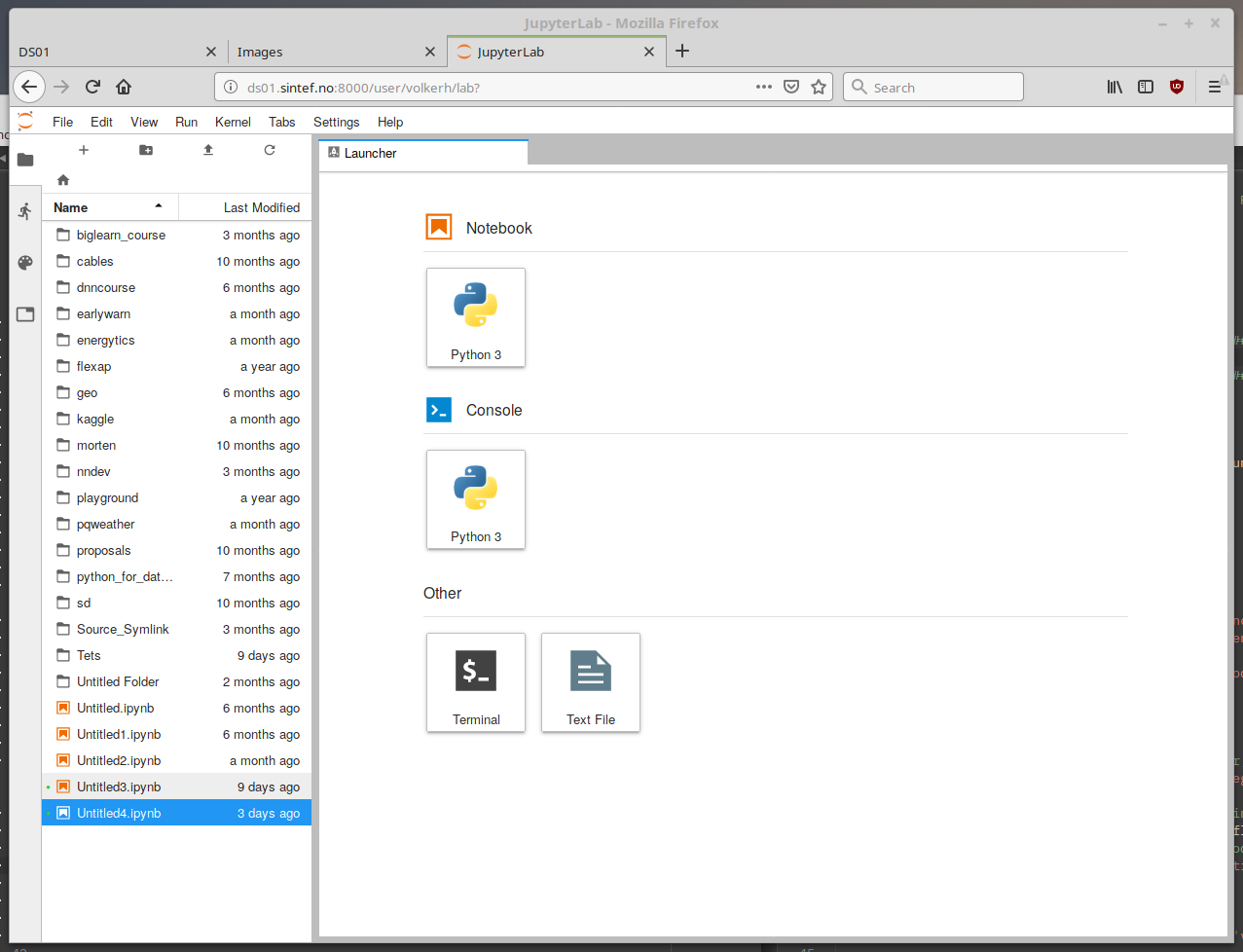The width and height of the screenshot is (1243, 952).
Task: Refresh the file list
Action: pyautogui.click(x=270, y=150)
